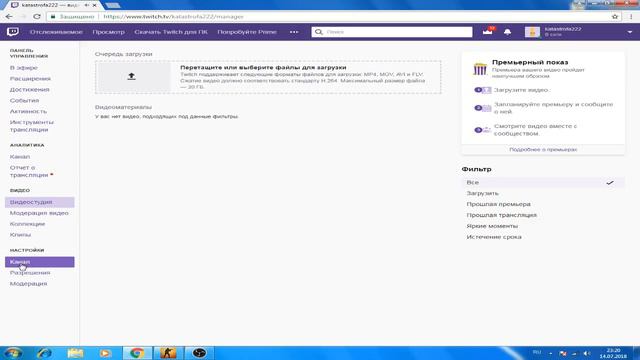Open Канал under Настройки section
The width and height of the screenshot is (640, 360).
[40, 262]
